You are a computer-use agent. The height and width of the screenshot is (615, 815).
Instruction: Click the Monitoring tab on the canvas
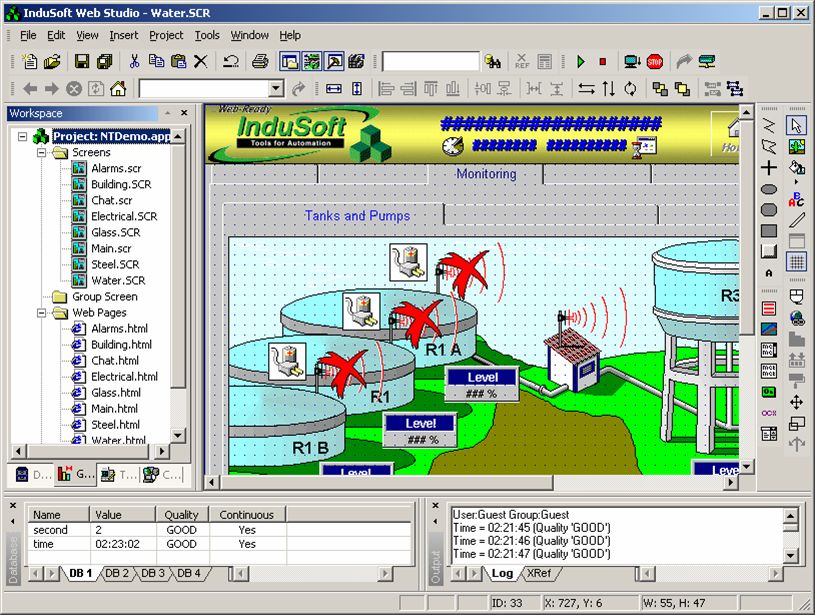pos(486,174)
